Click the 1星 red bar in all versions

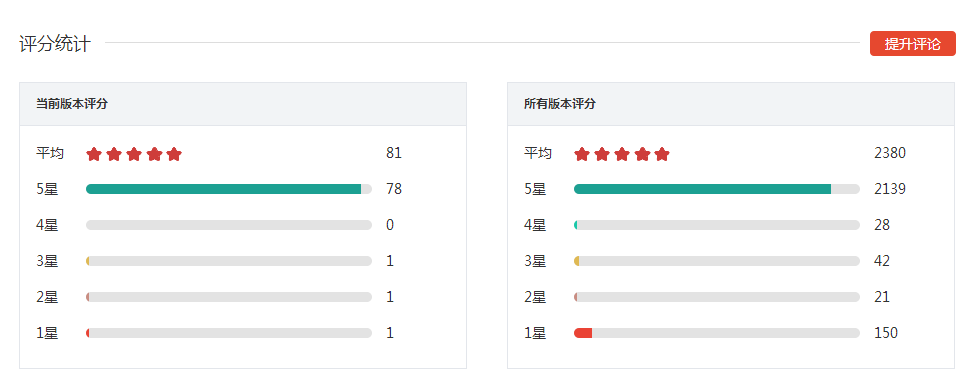pos(583,333)
